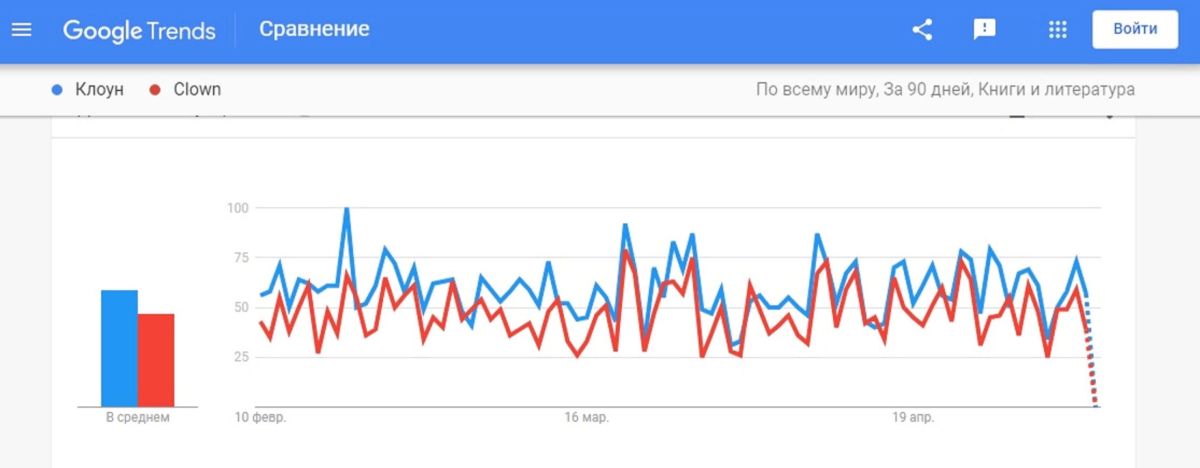Click the В среднем label
The width and height of the screenshot is (1200, 468).
tap(138, 417)
